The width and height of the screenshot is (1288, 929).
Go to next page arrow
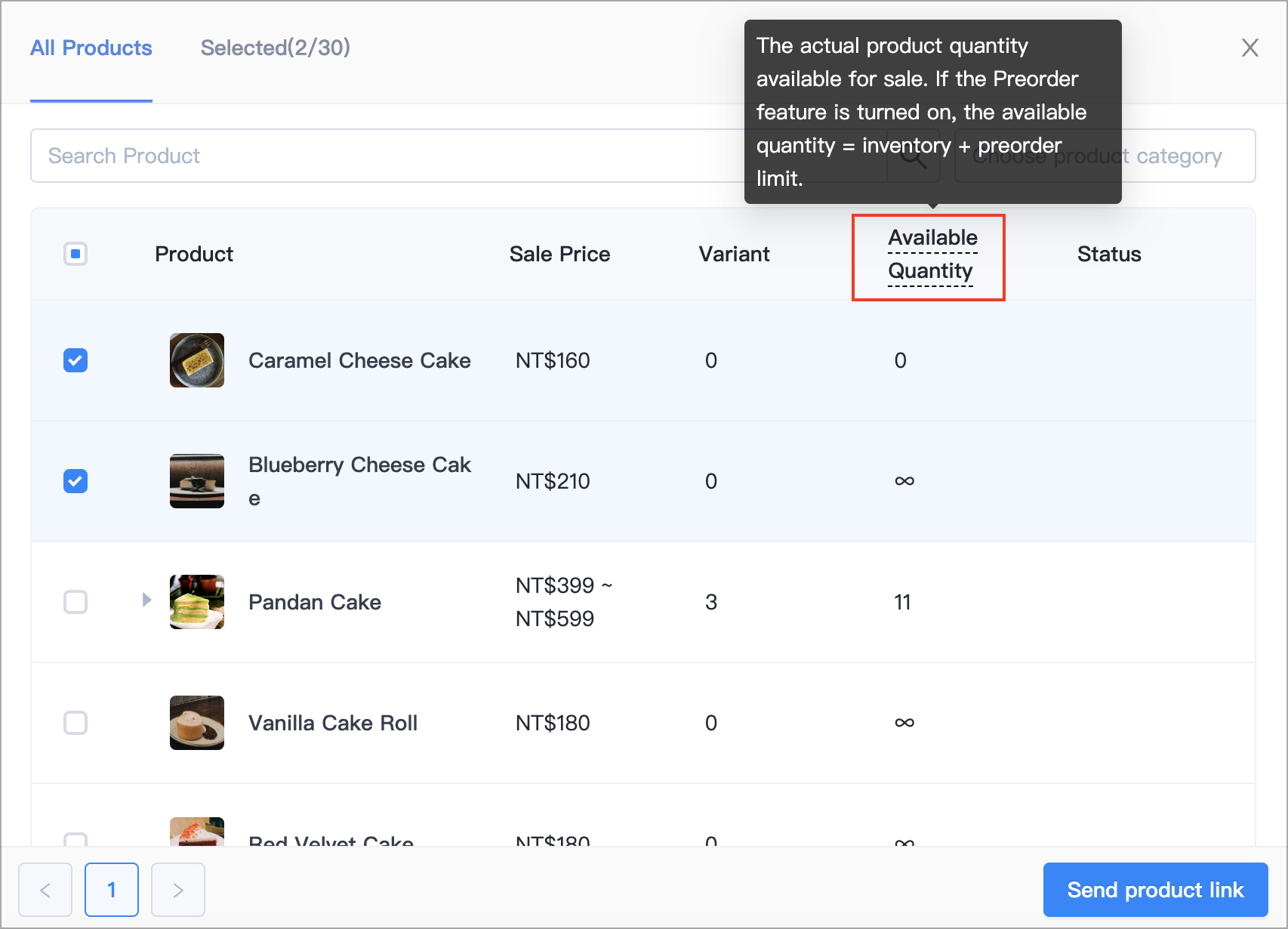178,890
